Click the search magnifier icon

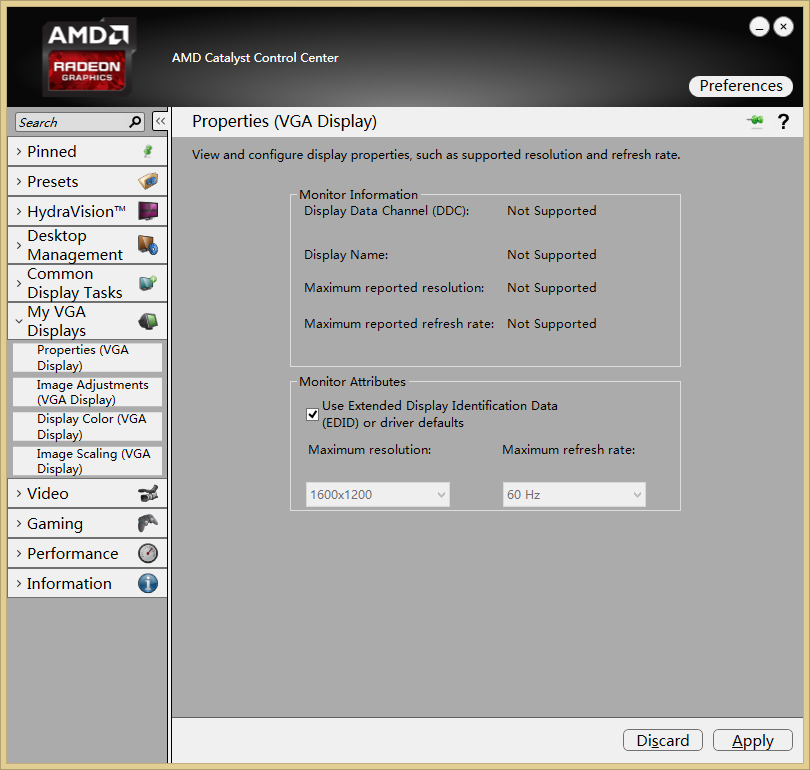click(135, 122)
